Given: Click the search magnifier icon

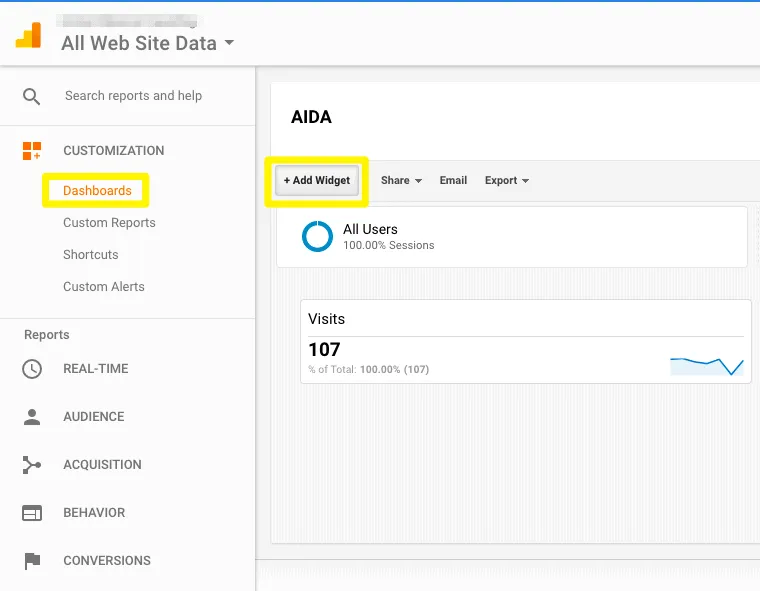Looking at the screenshot, I should pos(32,96).
